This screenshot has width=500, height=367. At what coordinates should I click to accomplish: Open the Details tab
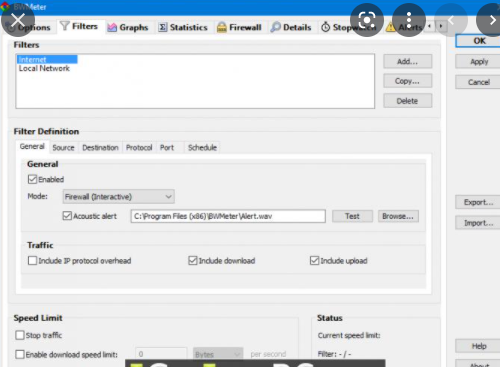click(x=291, y=27)
